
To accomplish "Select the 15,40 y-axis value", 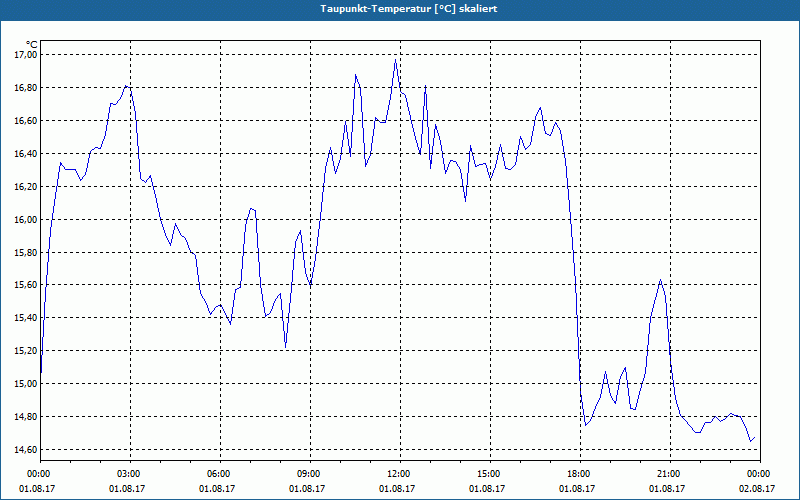I will [x=26, y=318].
